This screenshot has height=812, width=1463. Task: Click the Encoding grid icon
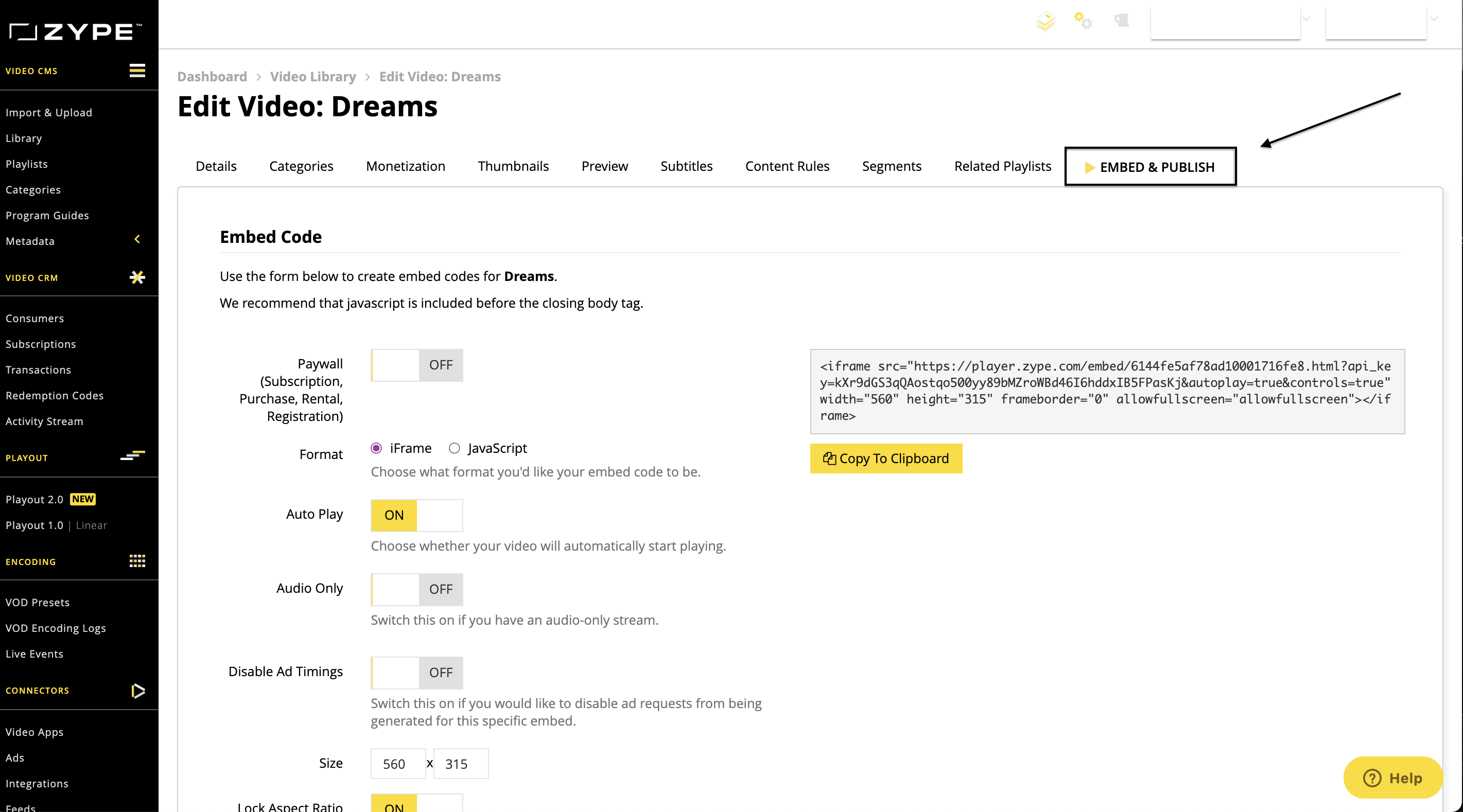click(137, 561)
